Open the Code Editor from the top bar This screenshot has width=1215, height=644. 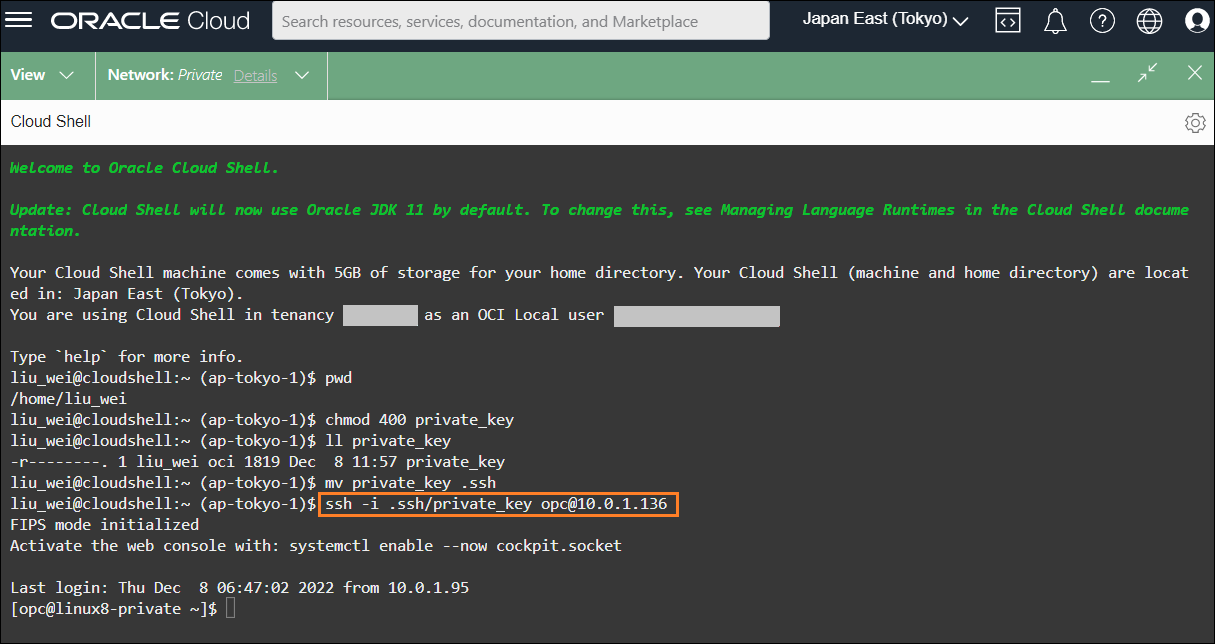(x=1008, y=19)
